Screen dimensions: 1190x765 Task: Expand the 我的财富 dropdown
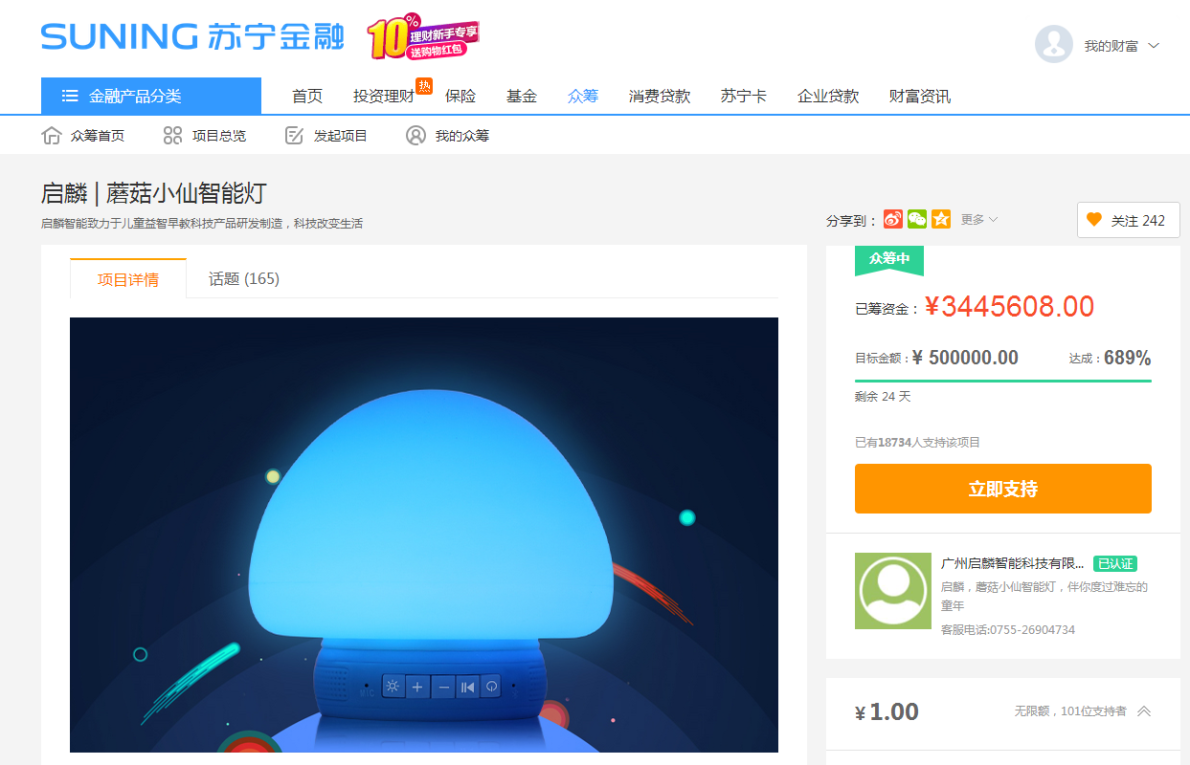click(1121, 46)
